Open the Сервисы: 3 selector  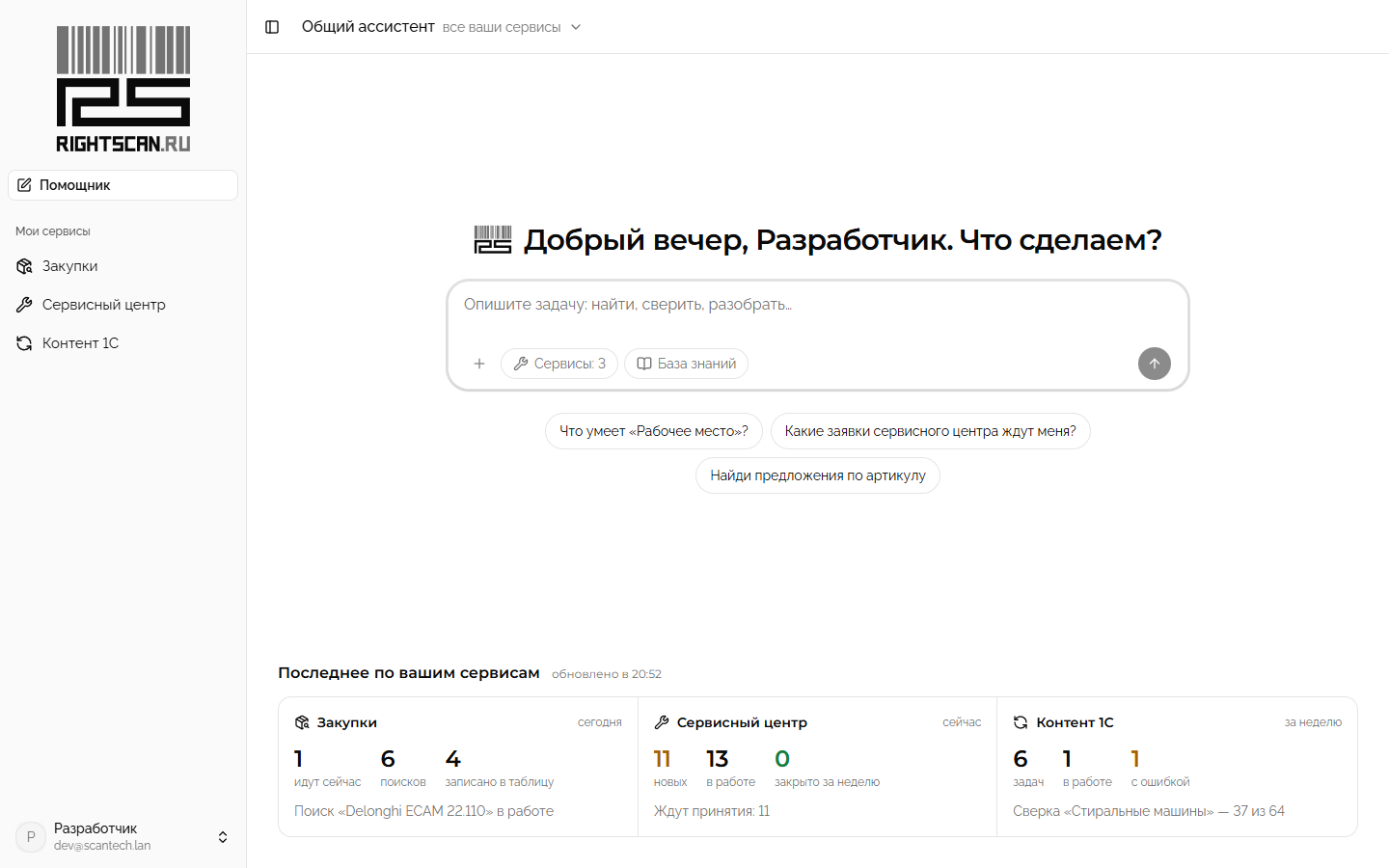coord(559,364)
